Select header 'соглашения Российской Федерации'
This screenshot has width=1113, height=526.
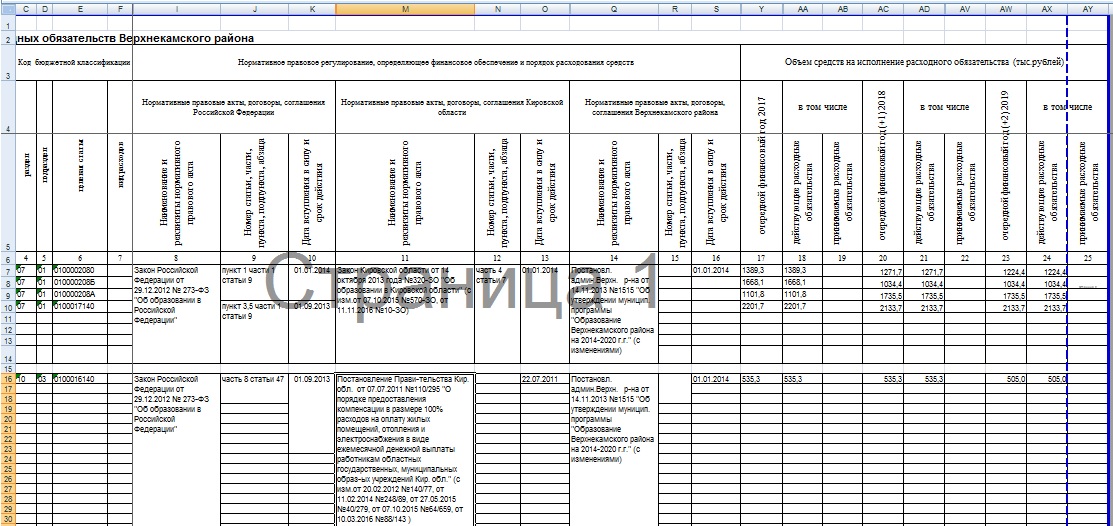coord(234,107)
